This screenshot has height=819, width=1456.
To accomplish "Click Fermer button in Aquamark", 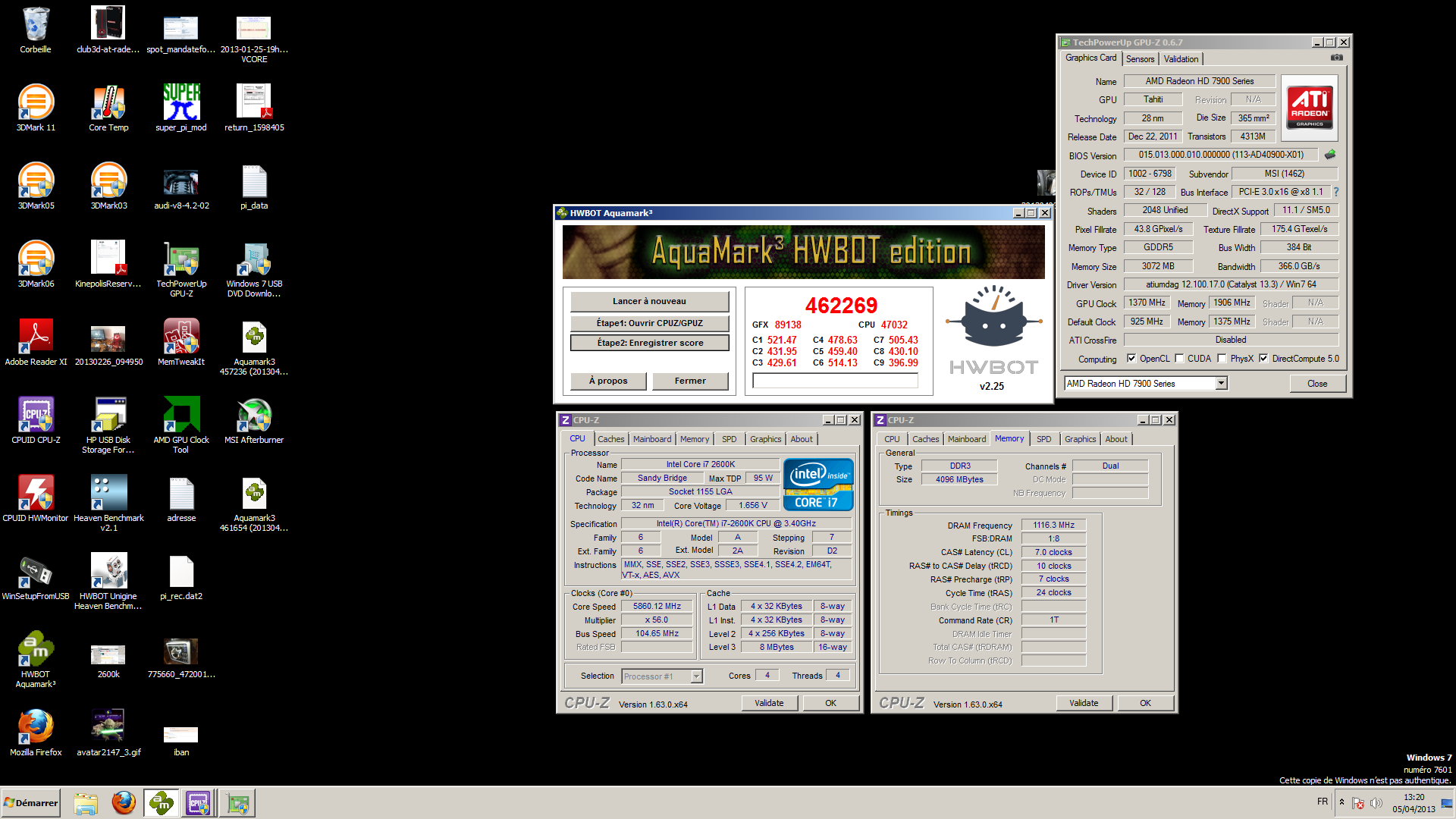I will click(x=690, y=381).
